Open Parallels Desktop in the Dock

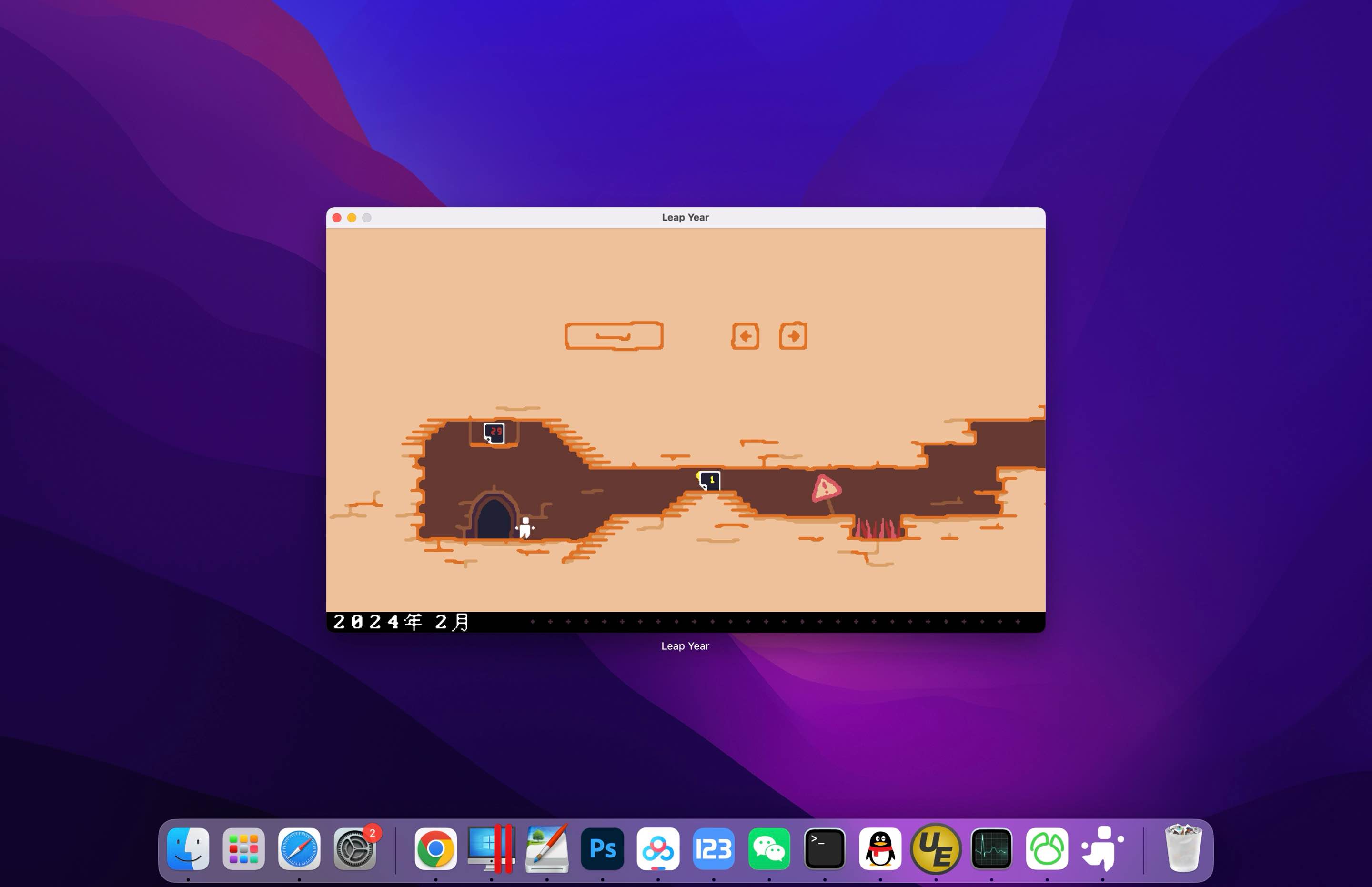(491, 848)
